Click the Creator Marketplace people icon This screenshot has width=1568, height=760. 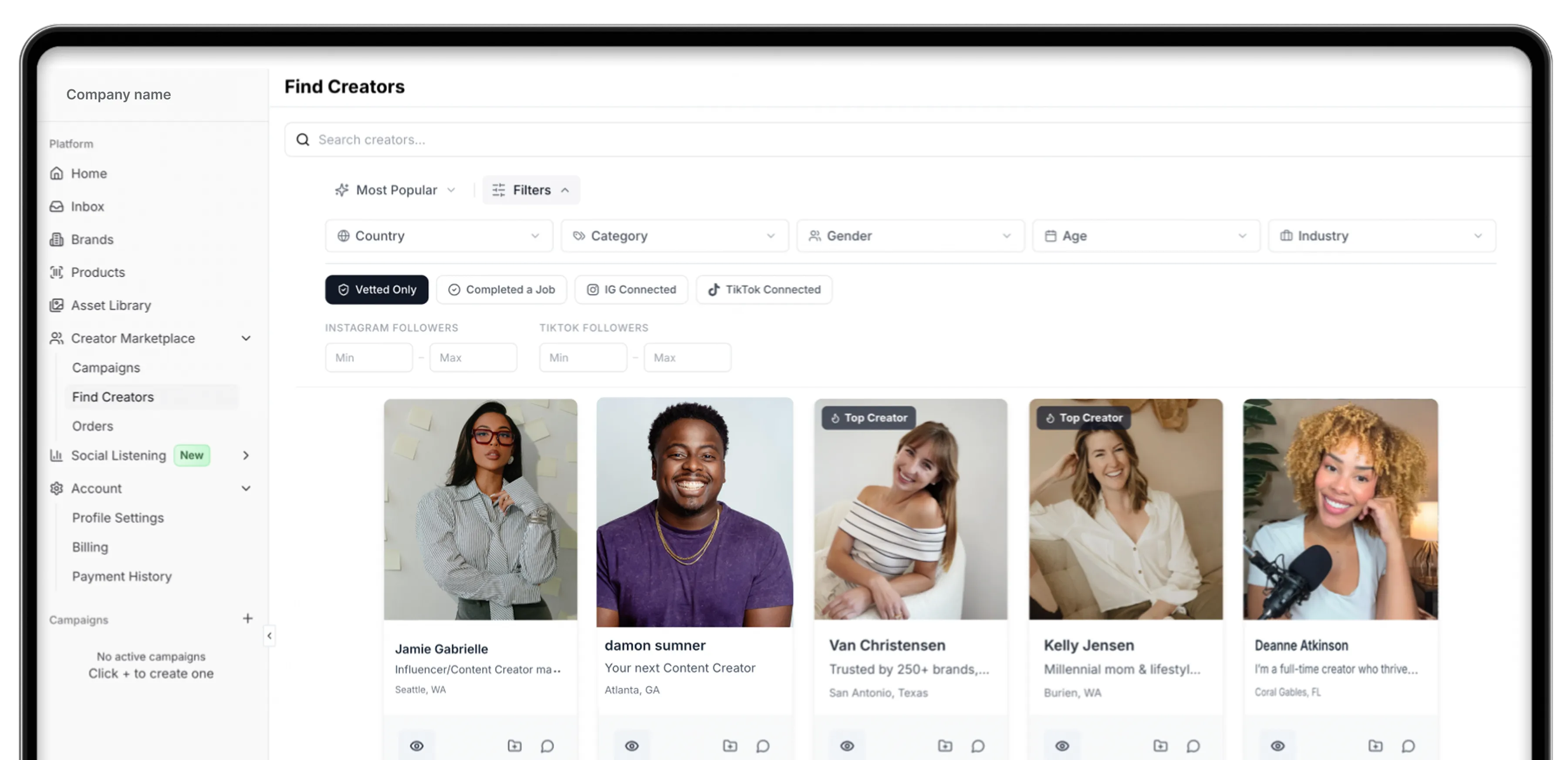pyautogui.click(x=57, y=338)
